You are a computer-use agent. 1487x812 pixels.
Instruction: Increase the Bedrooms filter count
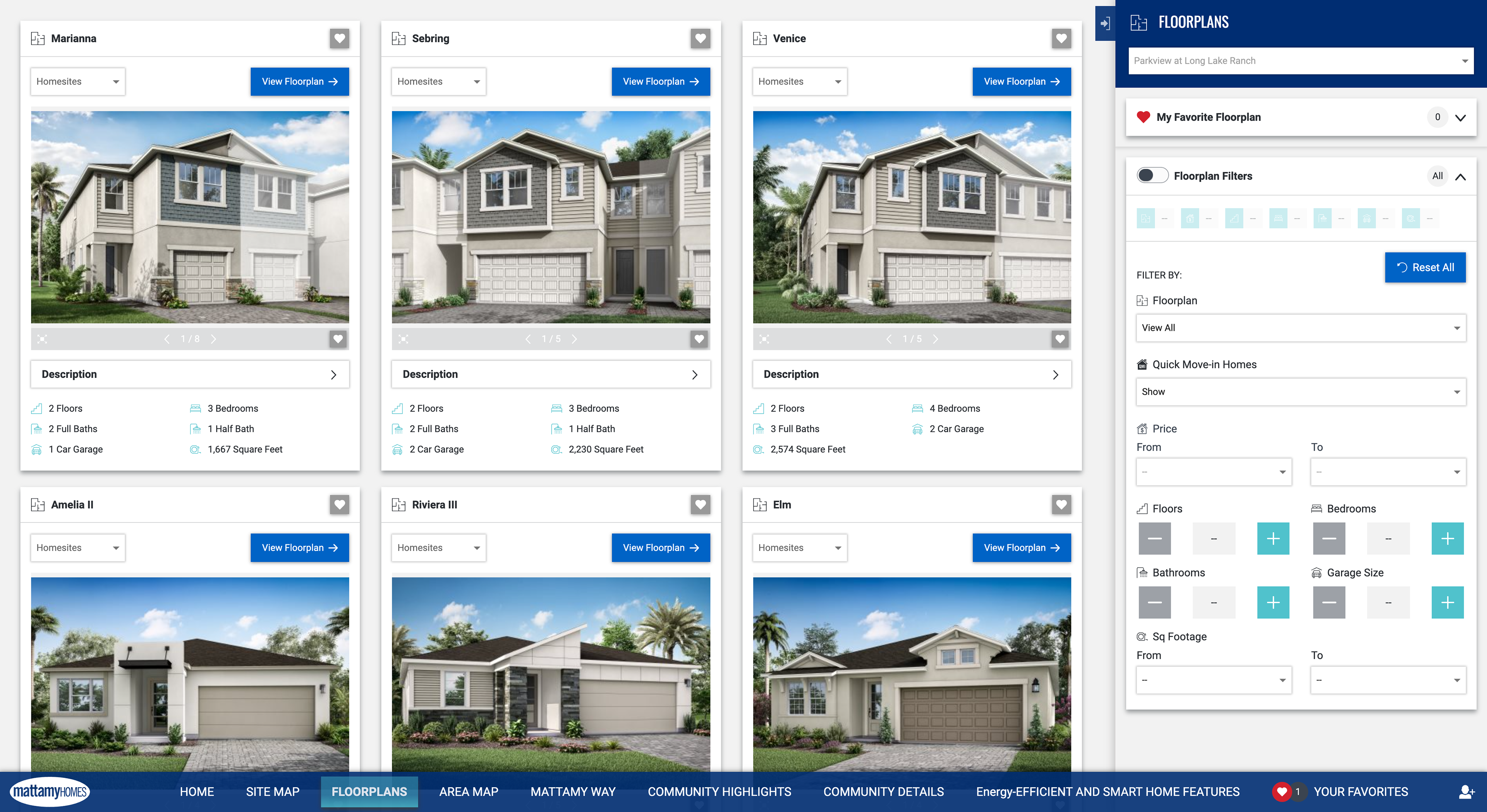[1447, 539]
